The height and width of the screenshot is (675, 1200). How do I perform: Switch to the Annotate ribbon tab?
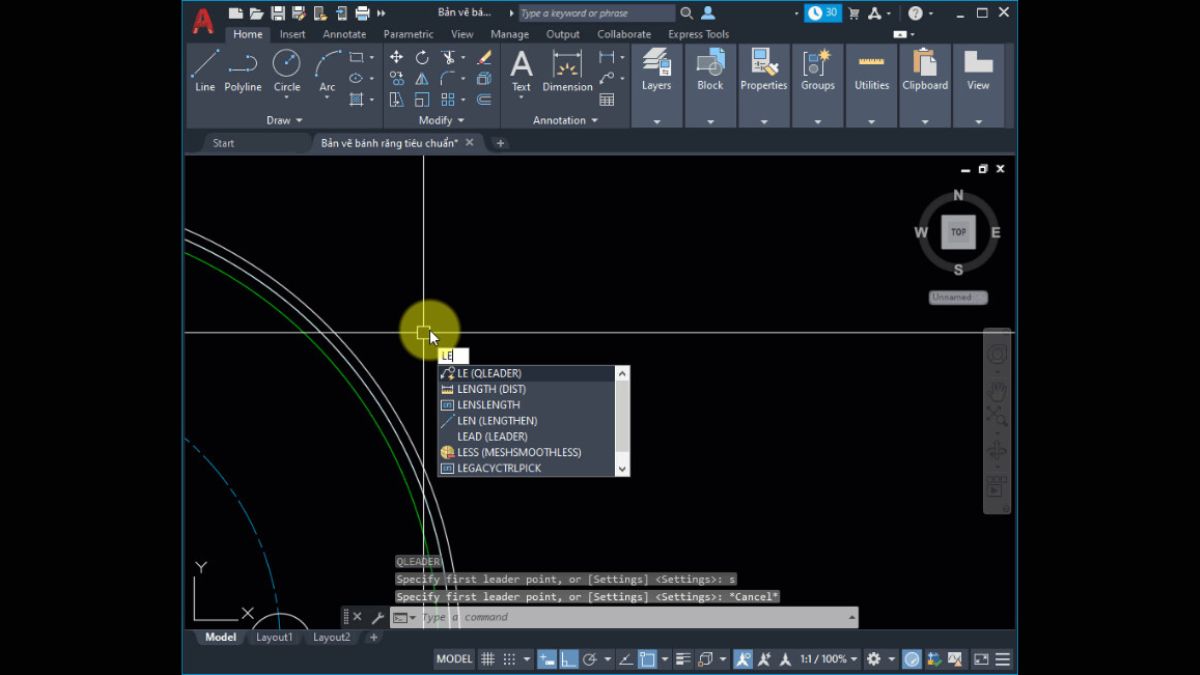(344, 34)
